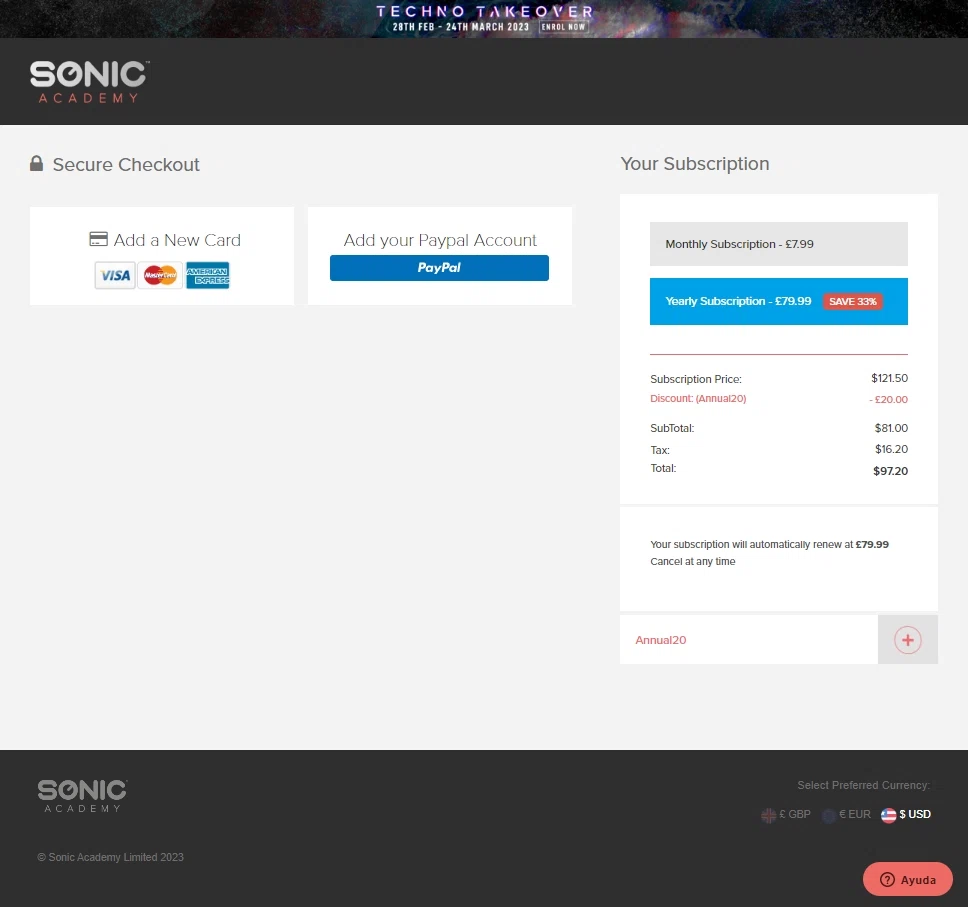This screenshot has width=968, height=907.
Task: Open Add a New Card option
Action: 162,256
